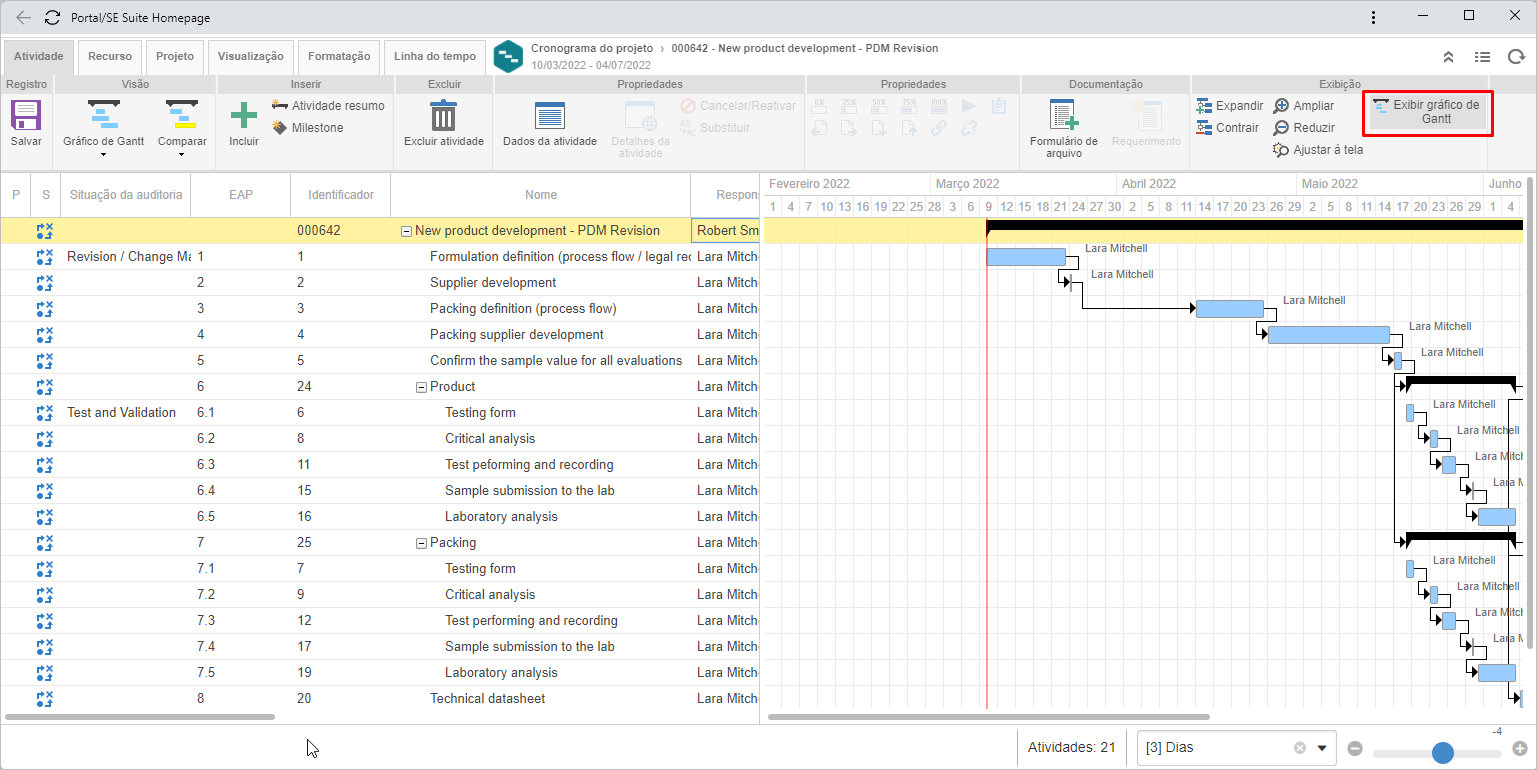Switch to the Projeto tab
1537x770 pixels.
[175, 57]
